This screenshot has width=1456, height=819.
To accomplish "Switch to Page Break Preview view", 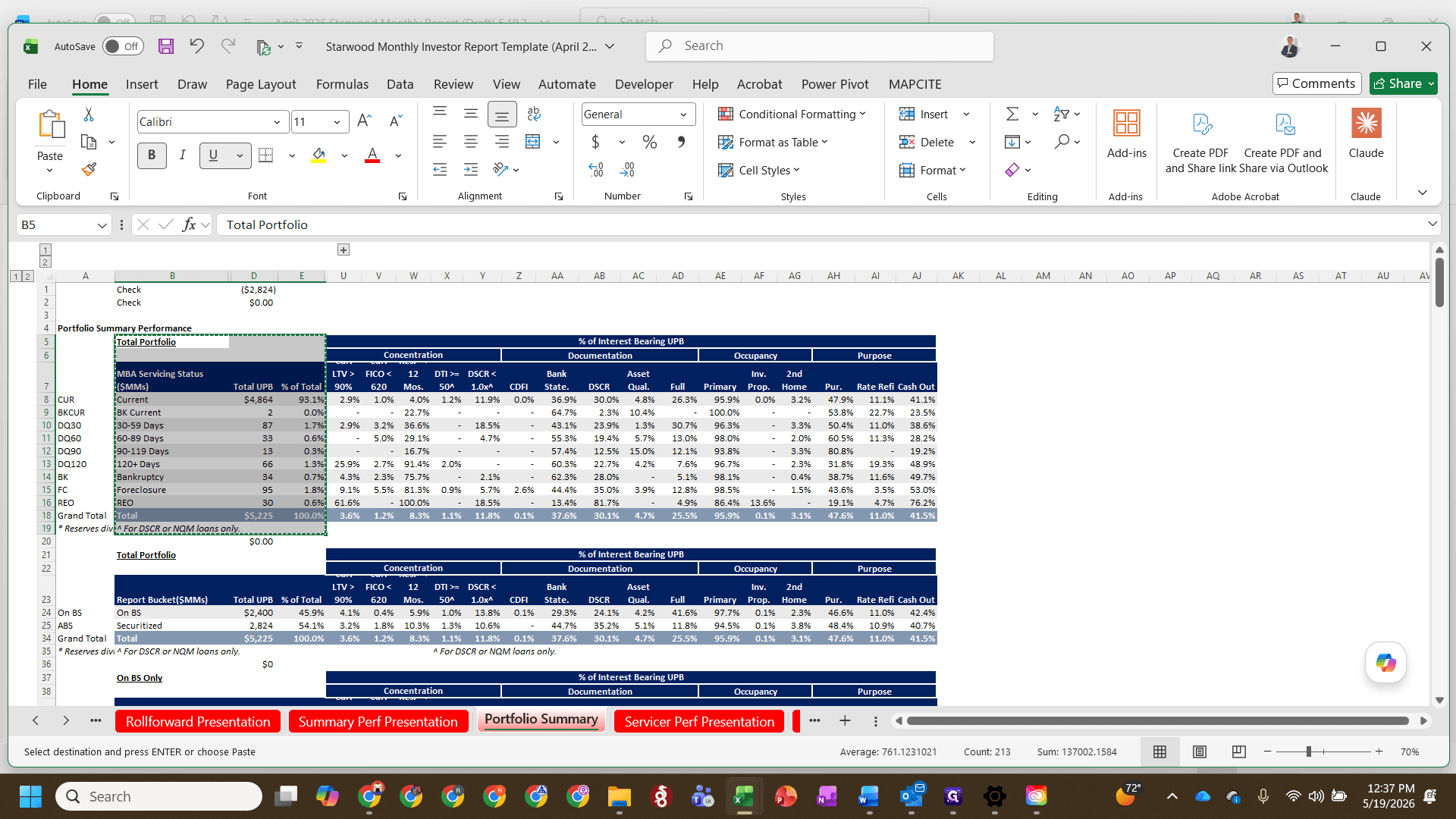I will (x=1238, y=752).
